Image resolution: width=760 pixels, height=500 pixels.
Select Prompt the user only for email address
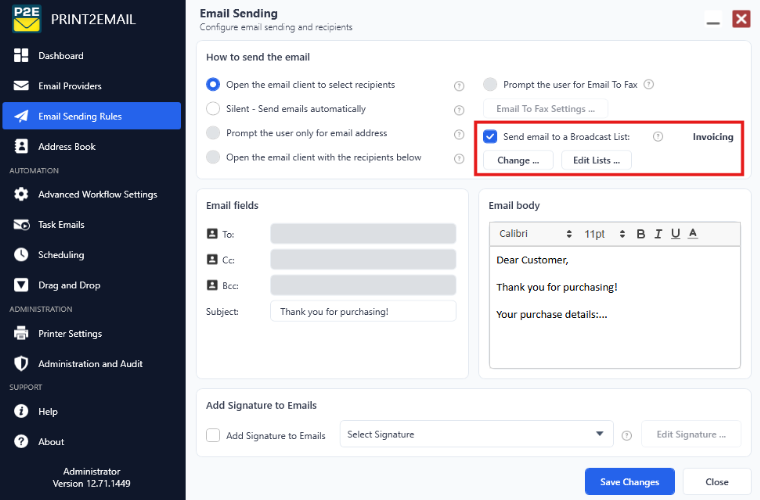213,133
